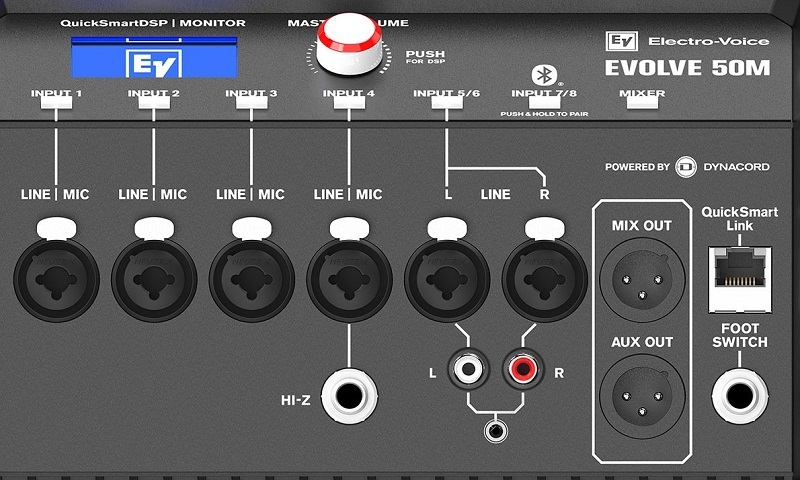Screen dimensions: 800x480
Task: Push INPUT 7/8 Bluetooth pair button
Action: [544, 102]
